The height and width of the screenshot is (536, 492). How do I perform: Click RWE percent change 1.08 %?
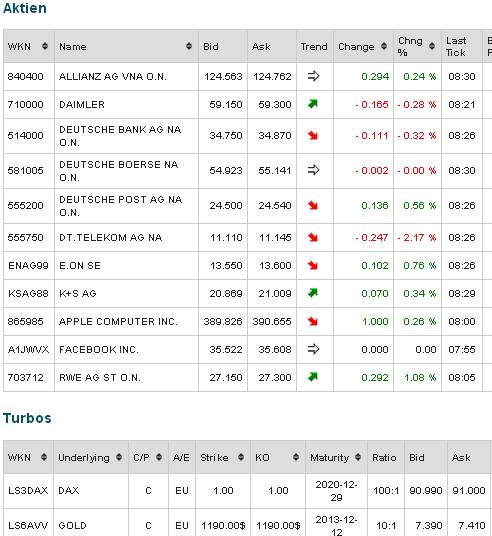pyautogui.click(x=420, y=377)
